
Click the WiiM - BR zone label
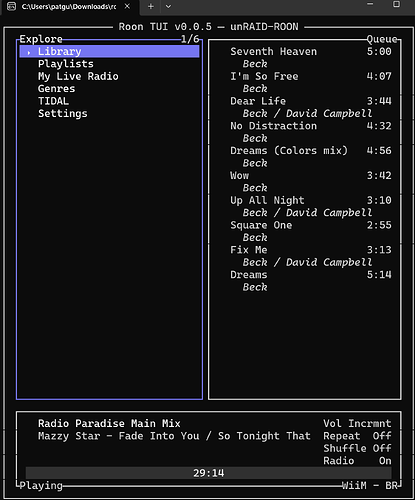click(370, 485)
